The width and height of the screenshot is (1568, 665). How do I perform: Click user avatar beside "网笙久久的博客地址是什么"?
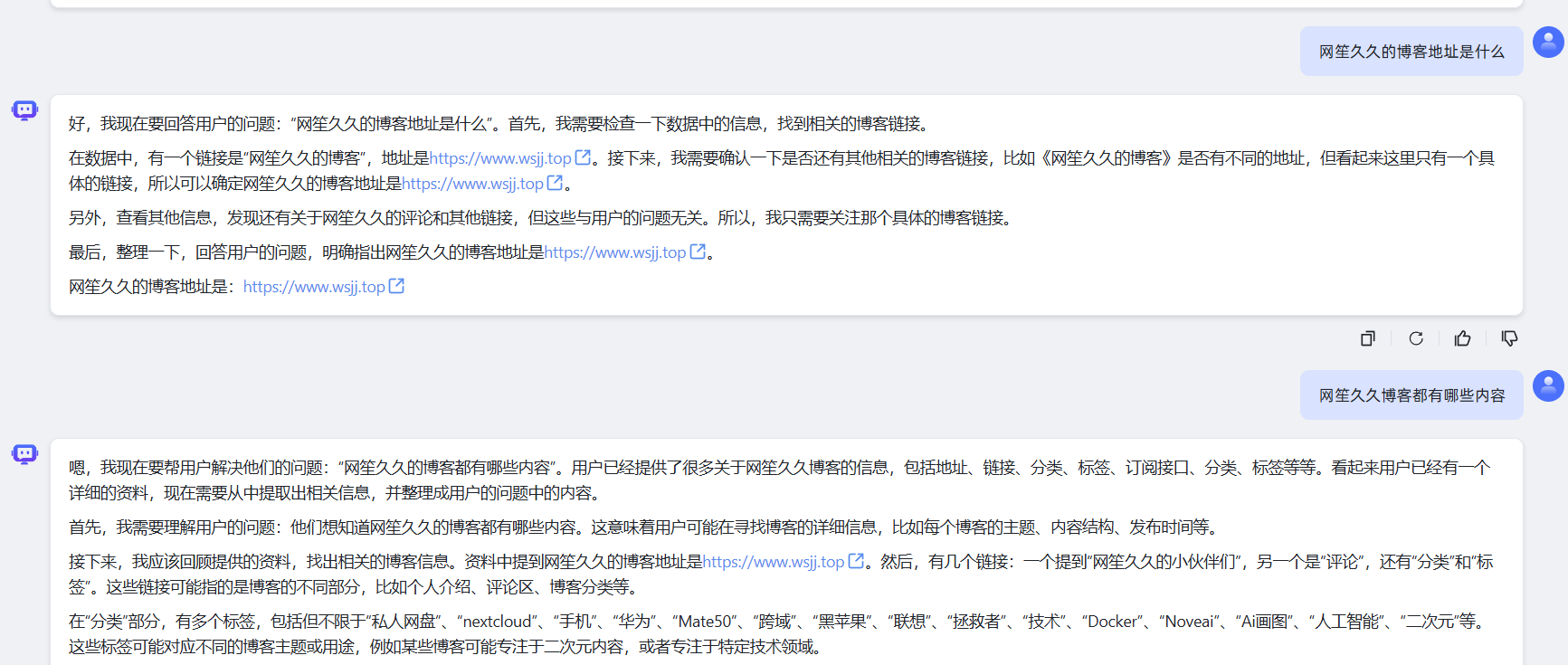pyautogui.click(x=1547, y=42)
